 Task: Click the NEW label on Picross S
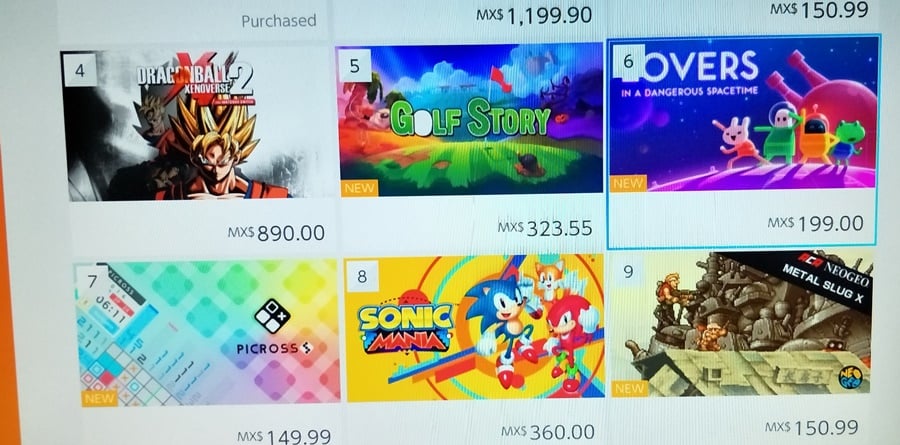(x=99, y=398)
